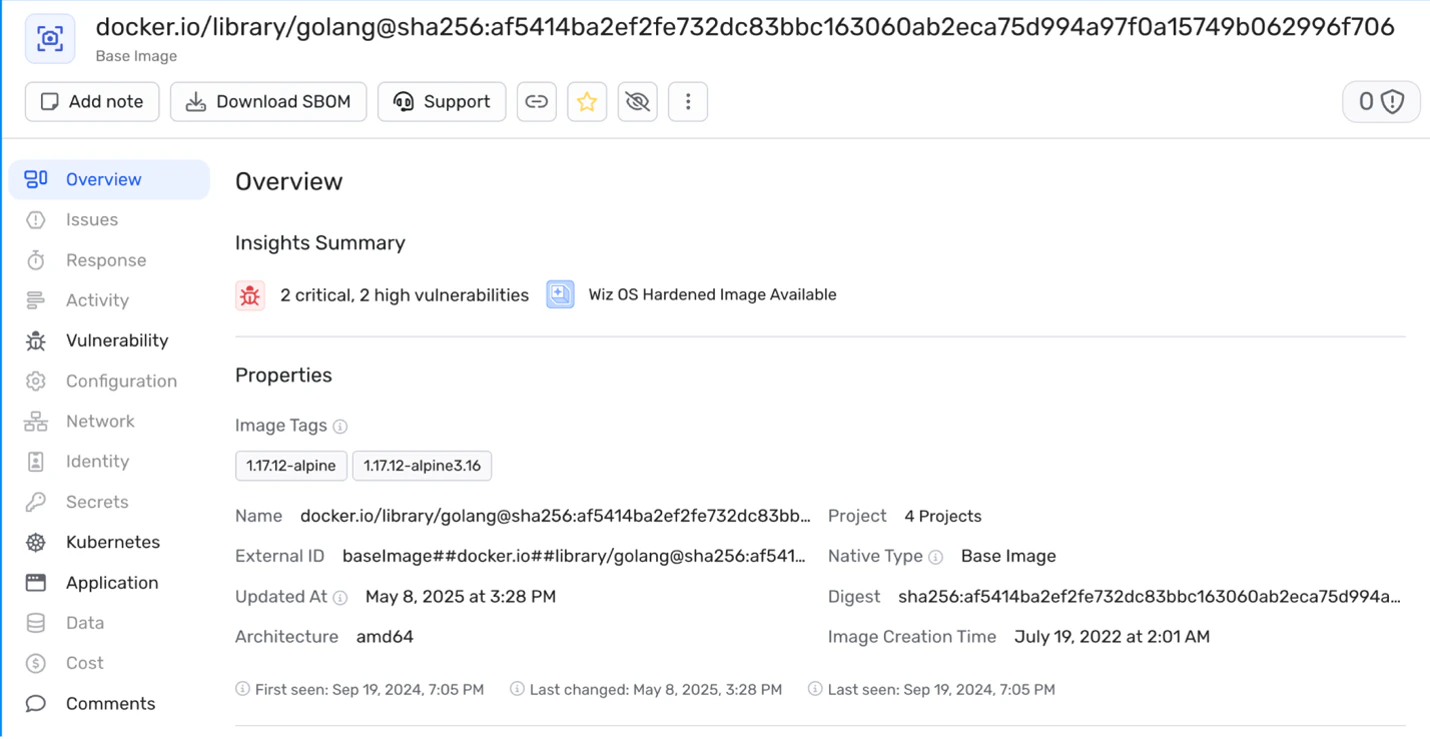Open the Comments sidebar tab
The width and height of the screenshot is (1430, 739).
pos(109,703)
